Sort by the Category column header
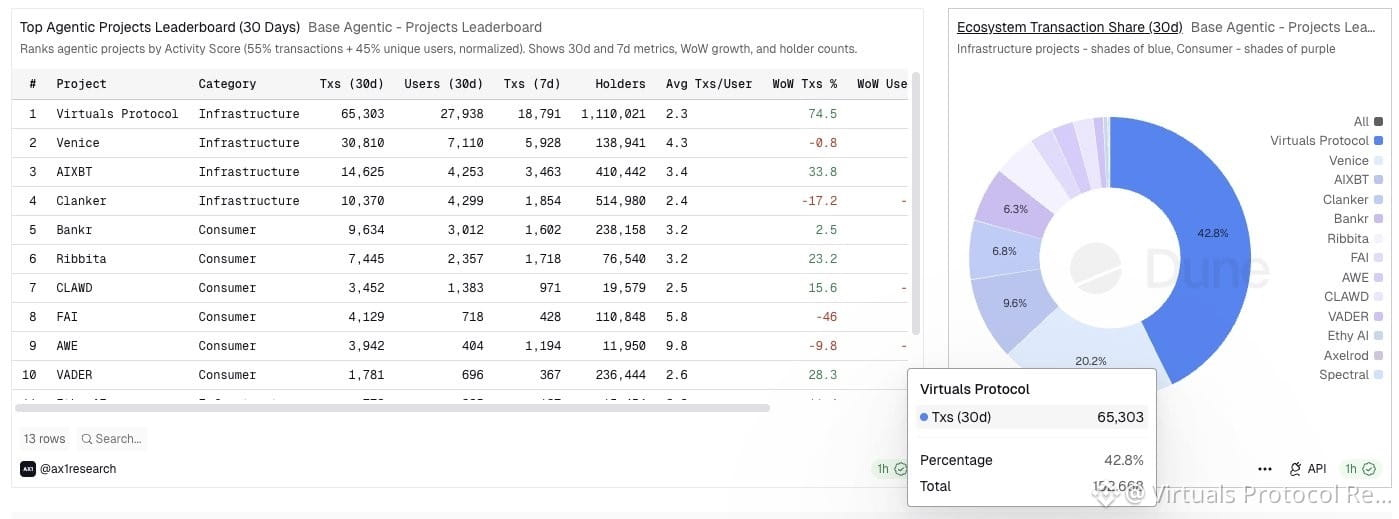Viewport: 1399px width, 519px height. pos(227,84)
